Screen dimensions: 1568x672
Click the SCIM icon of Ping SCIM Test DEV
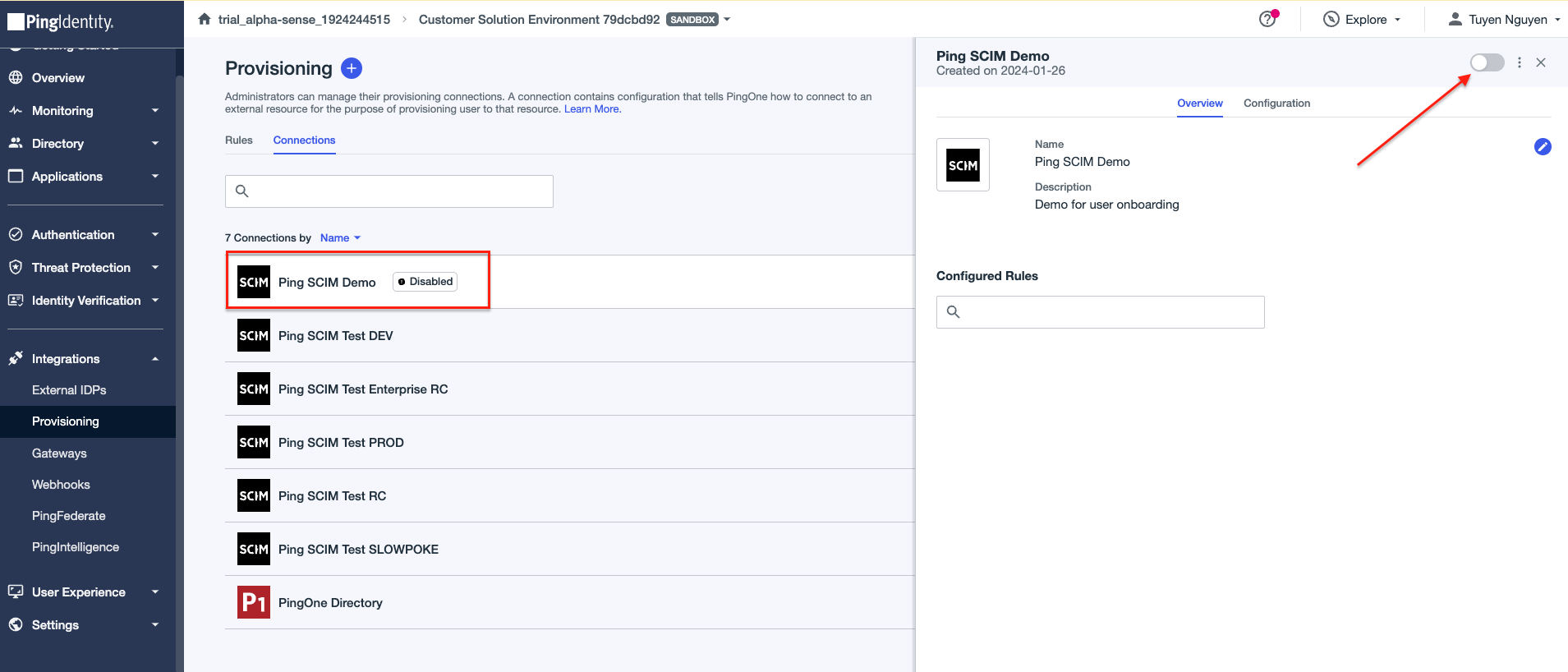254,335
